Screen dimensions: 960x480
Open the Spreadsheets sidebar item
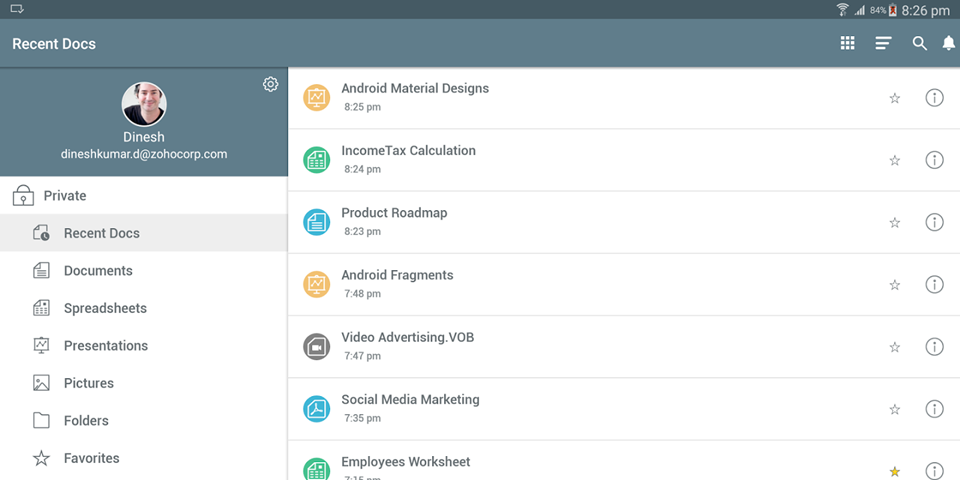[x=144, y=308]
